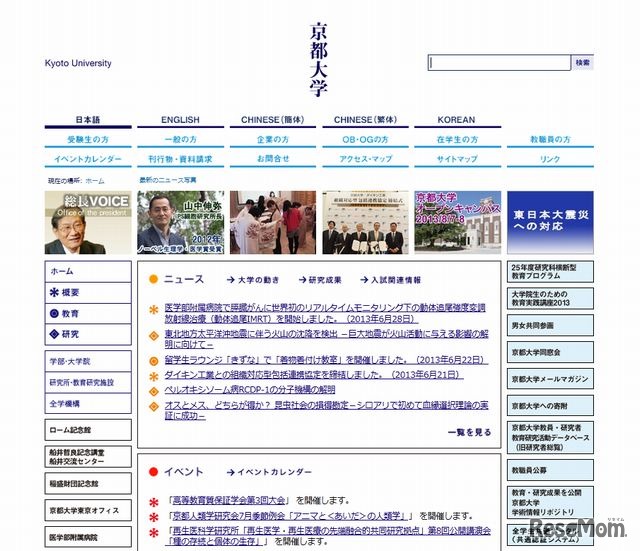The width and height of the screenshot is (640, 551).
Task: Click arrow icon before 入試関連情報
Action: coord(364,280)
